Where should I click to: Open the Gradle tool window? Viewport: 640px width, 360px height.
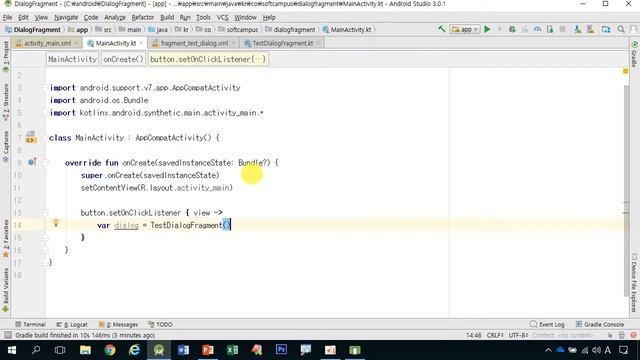click(634, 54)
